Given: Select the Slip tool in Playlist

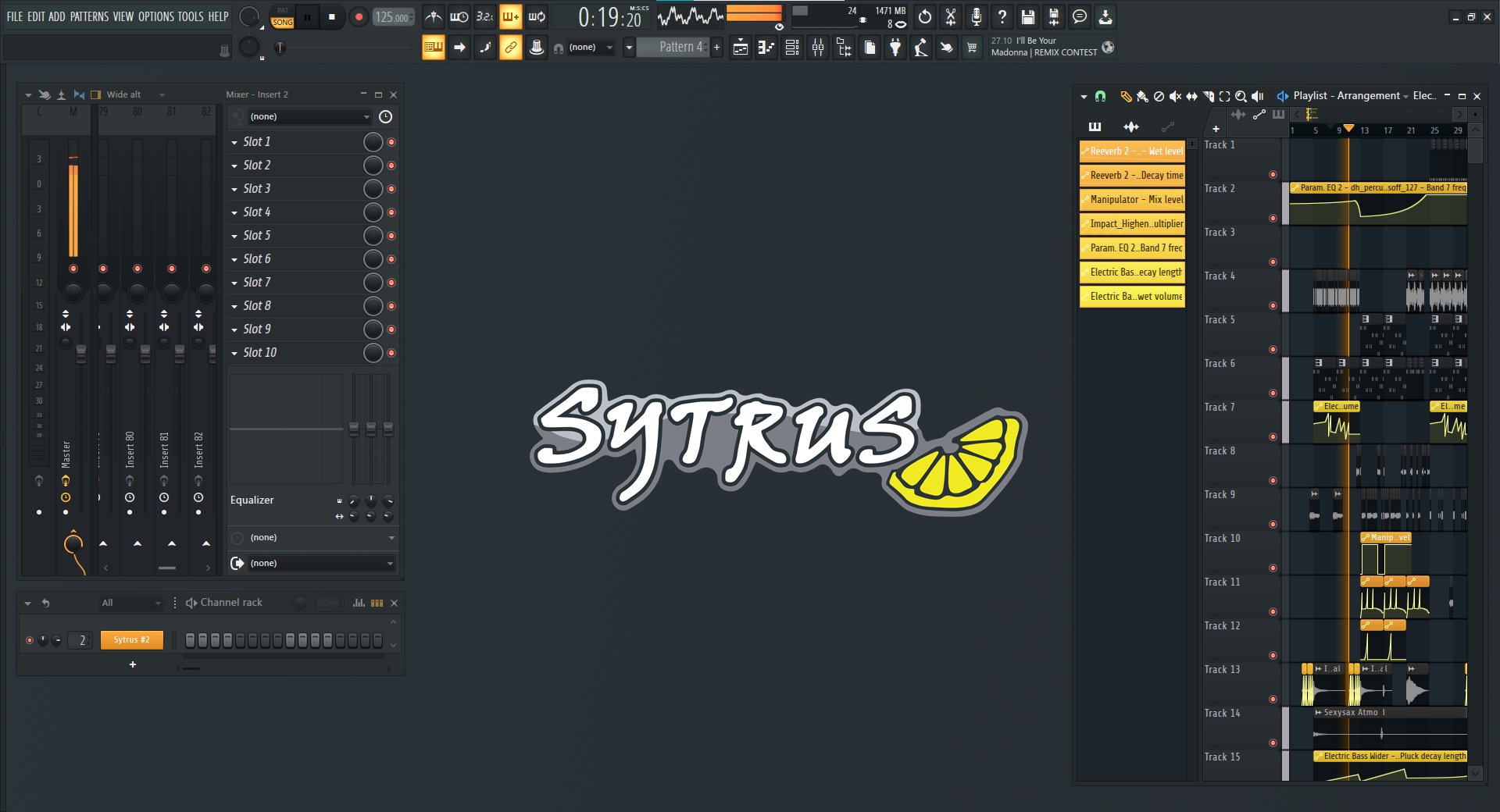Looking at the screenshot, I should 1191,96.
